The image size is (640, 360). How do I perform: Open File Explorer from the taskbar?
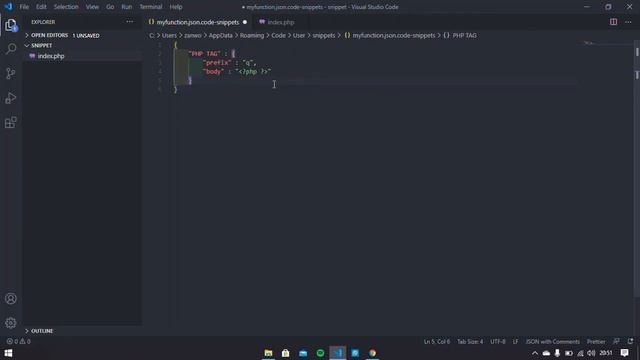268,353
